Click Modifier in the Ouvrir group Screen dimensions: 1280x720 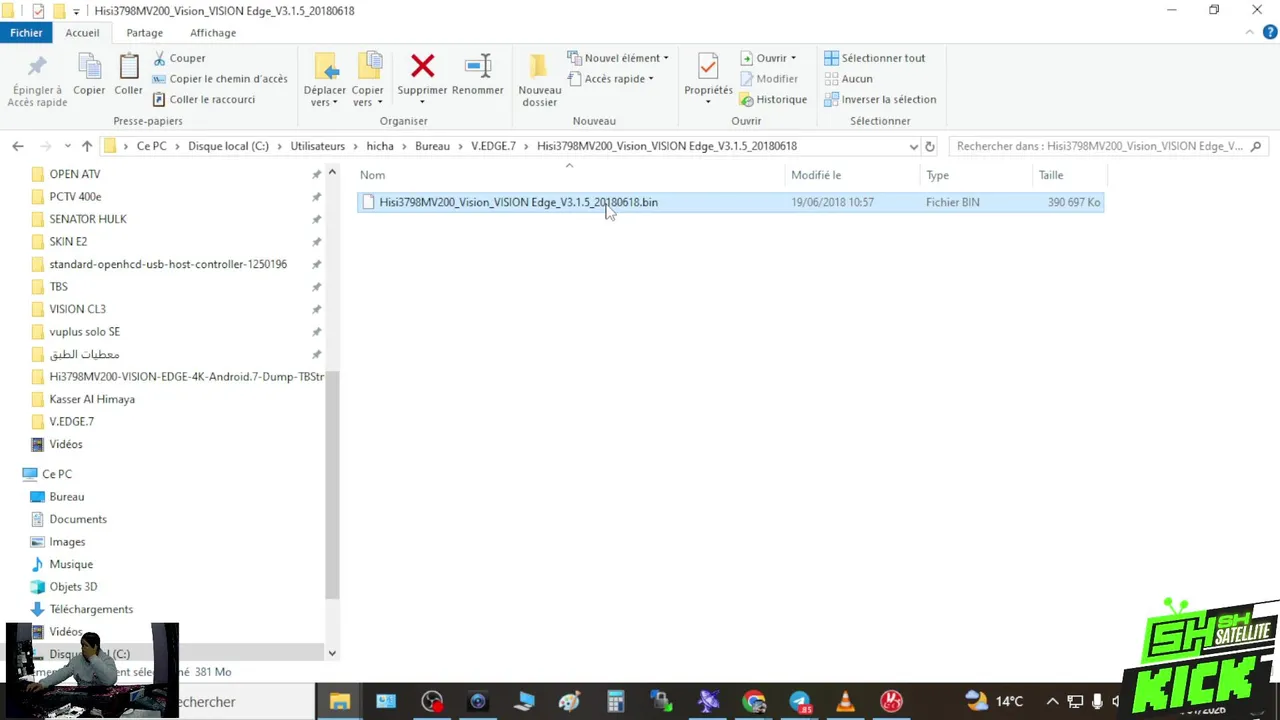tap(768, 79)
